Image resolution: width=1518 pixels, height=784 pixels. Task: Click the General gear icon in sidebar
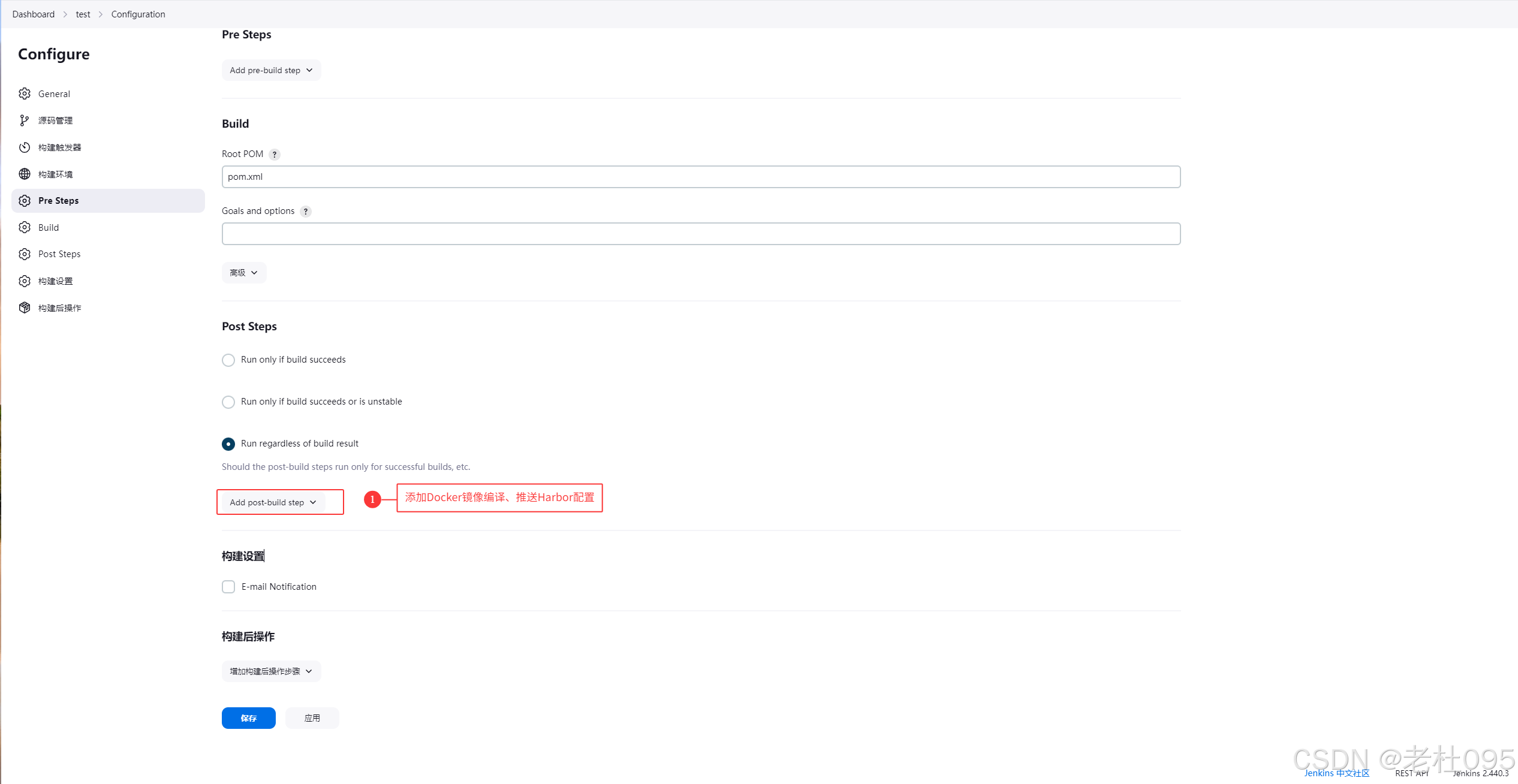coord(25,94)
